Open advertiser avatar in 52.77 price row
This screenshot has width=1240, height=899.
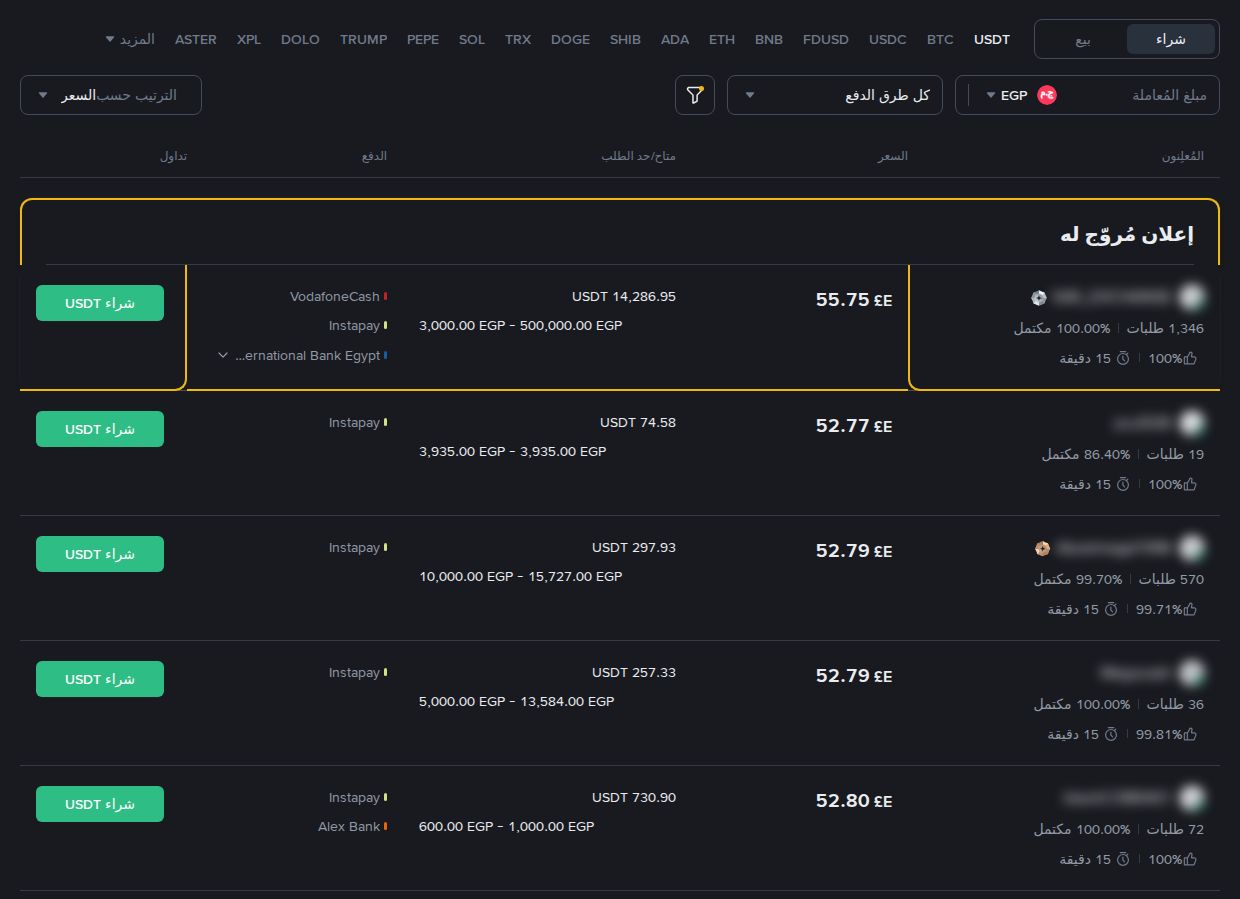1191,422
